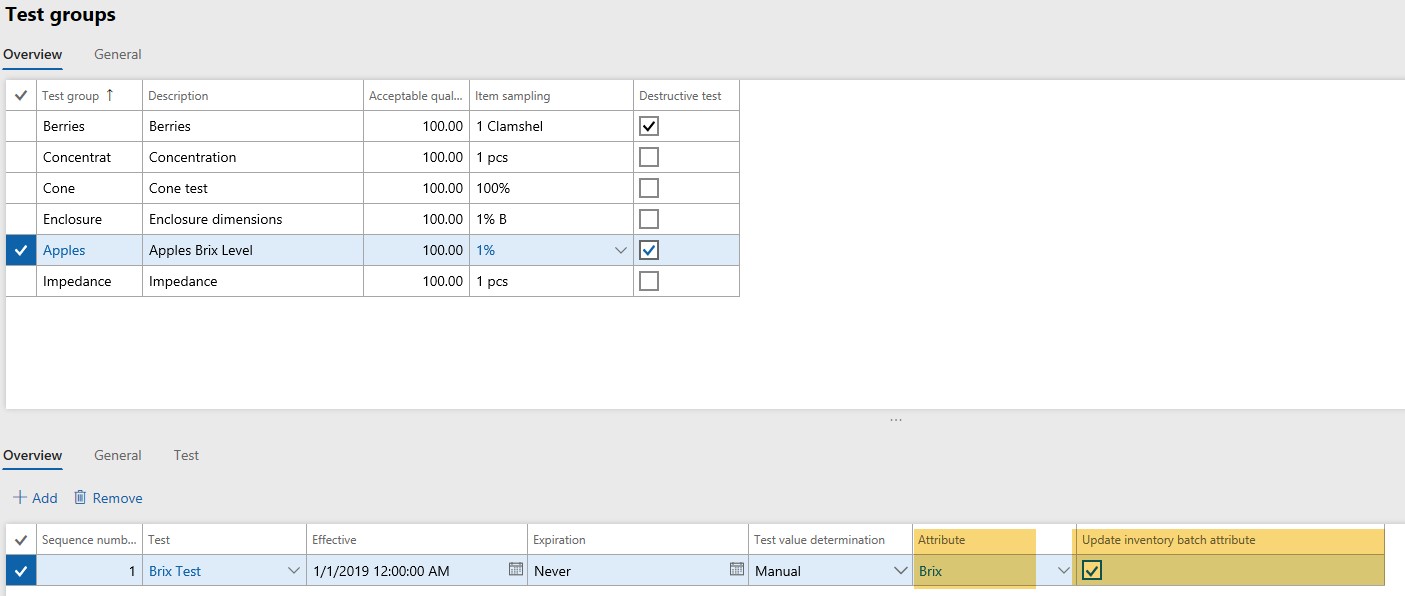The width and height of the screenshot is (1405, 596).
Task: Click the splitter dots between the panes
Action: [x=895, y=420]
